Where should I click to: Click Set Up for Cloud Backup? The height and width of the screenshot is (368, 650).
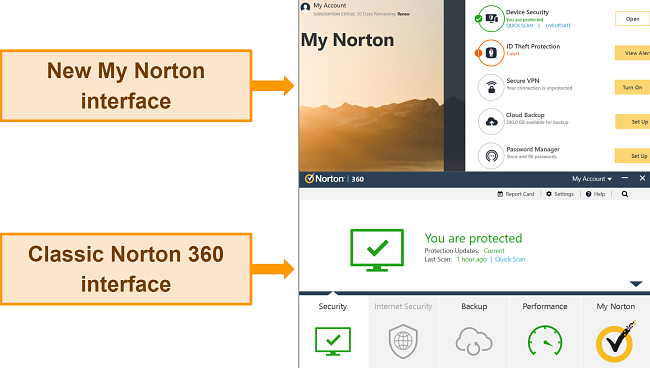click(632, 122)
